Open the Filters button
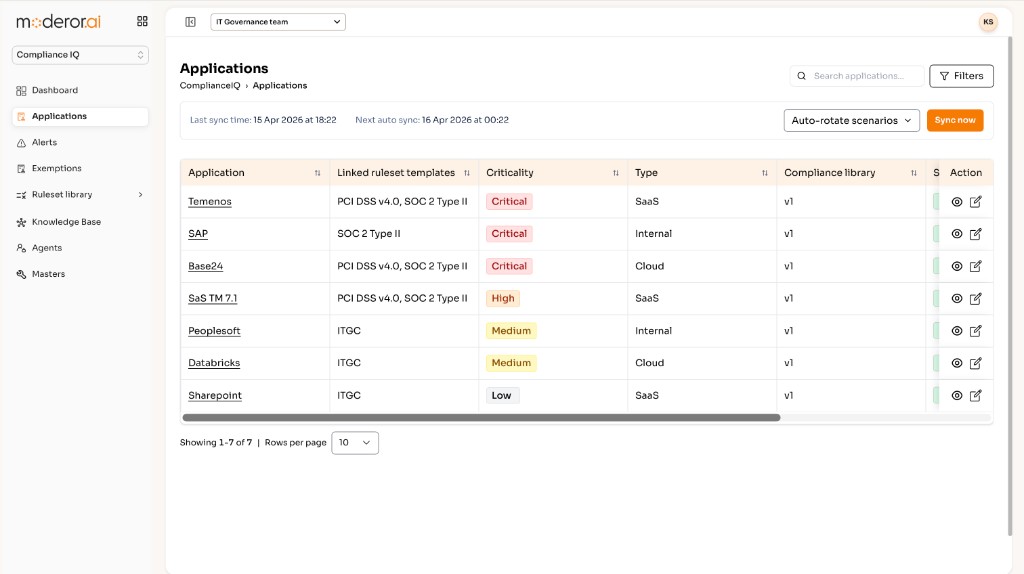 point(961,76)
